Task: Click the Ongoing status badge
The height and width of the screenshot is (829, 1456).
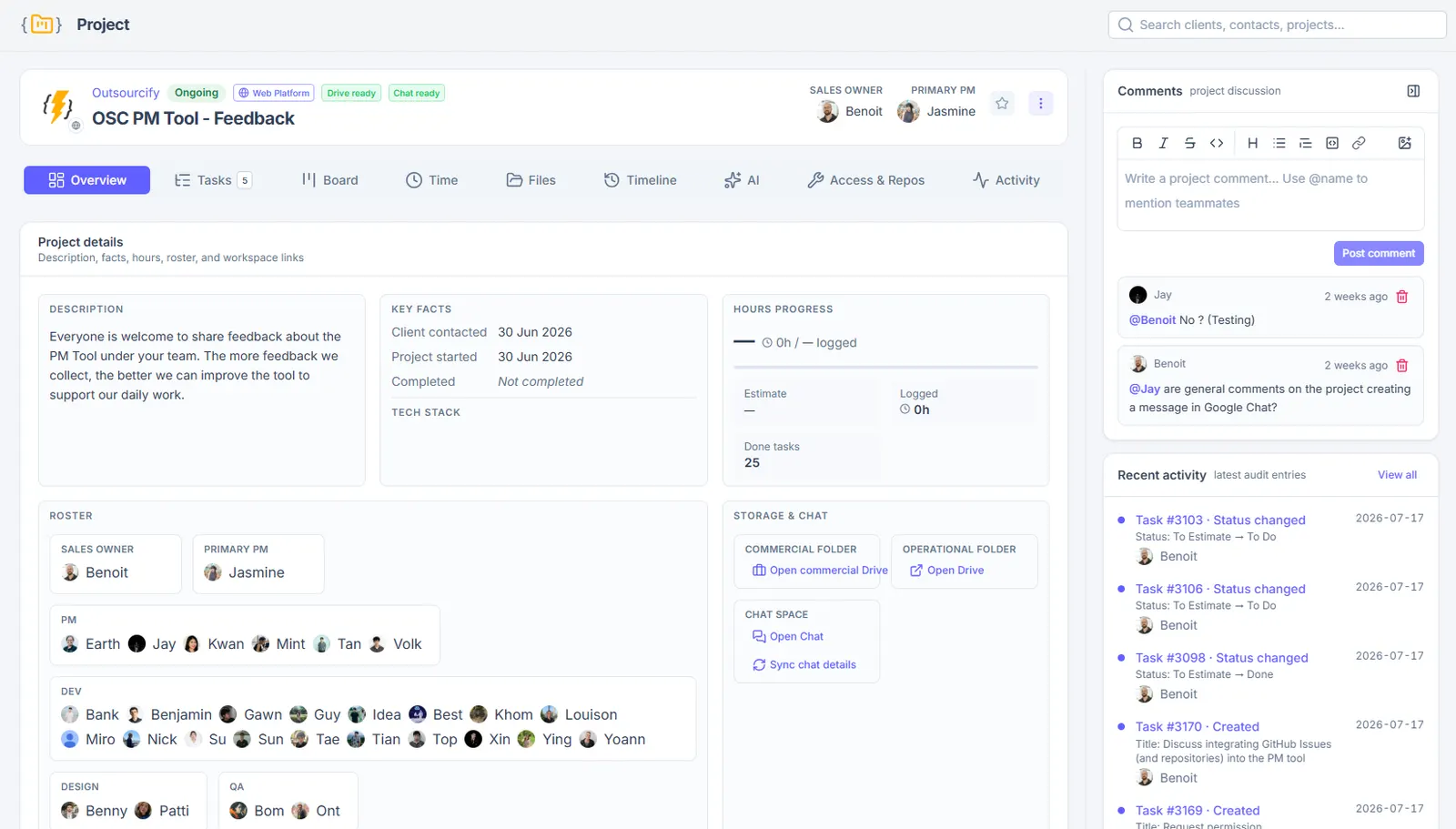Action: click(197, 93)
